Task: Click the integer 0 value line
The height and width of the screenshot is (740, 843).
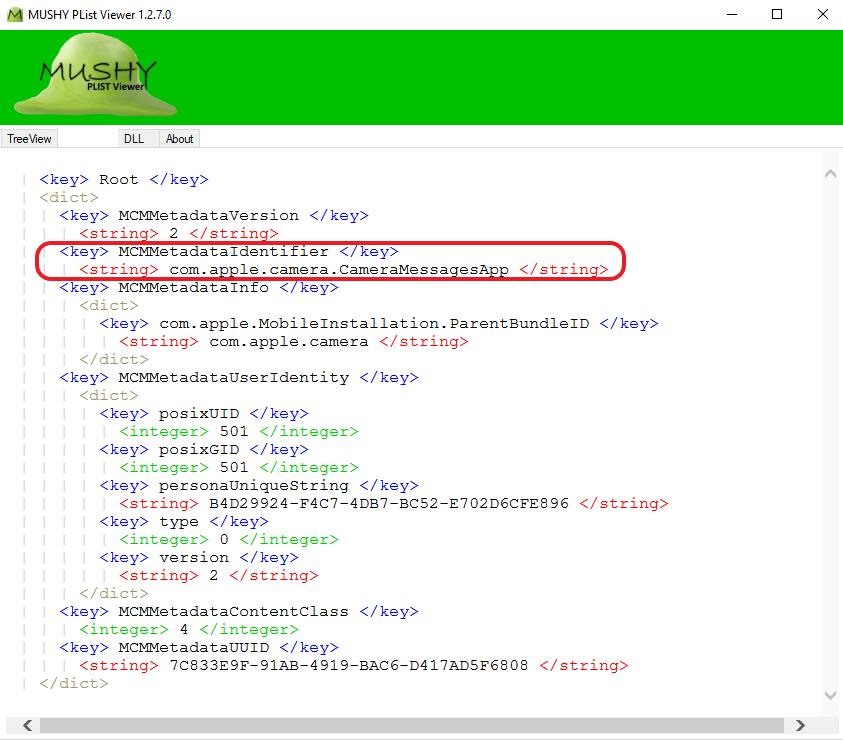Action: tap(229, 539)
